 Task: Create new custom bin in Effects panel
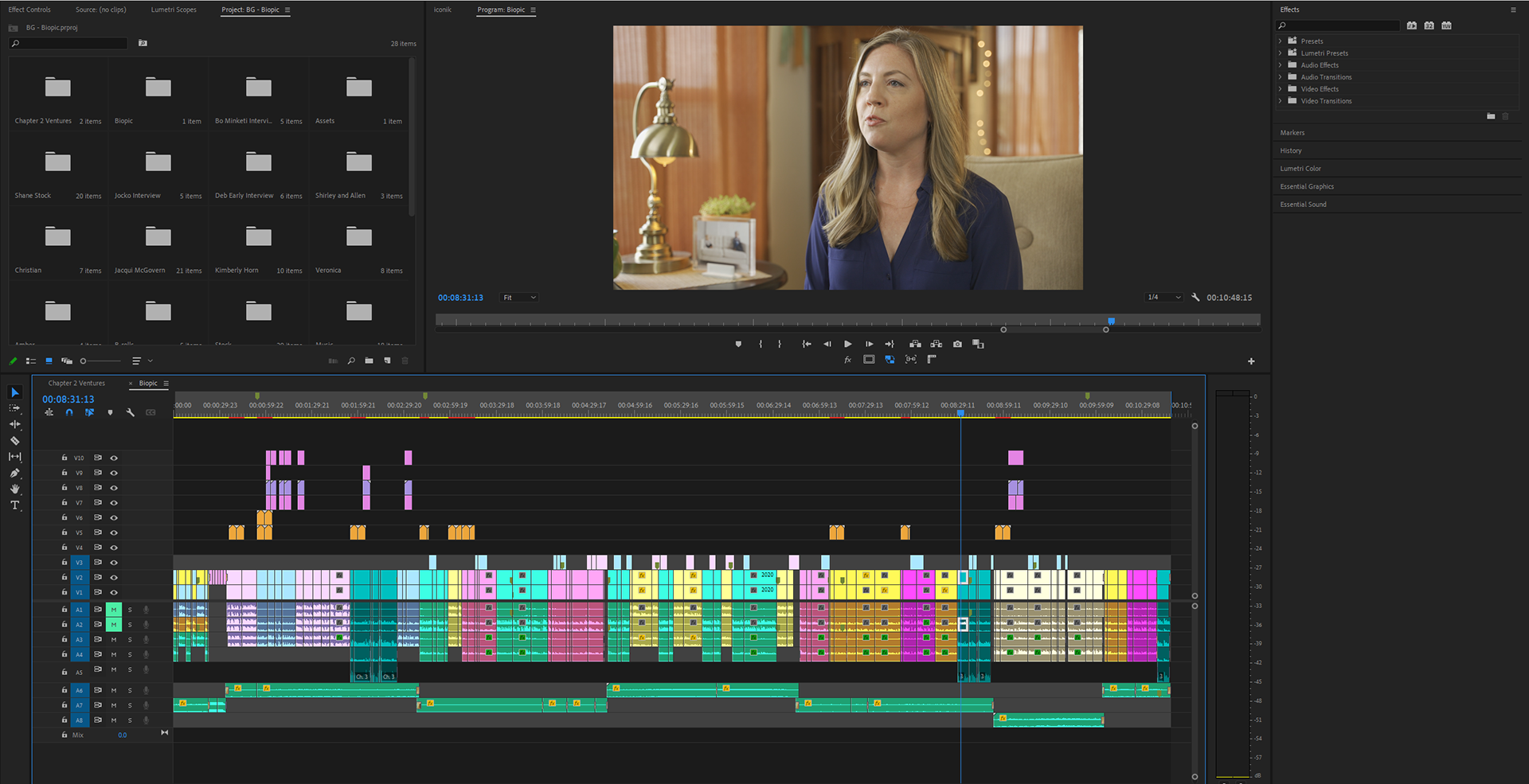(1491, 116)
